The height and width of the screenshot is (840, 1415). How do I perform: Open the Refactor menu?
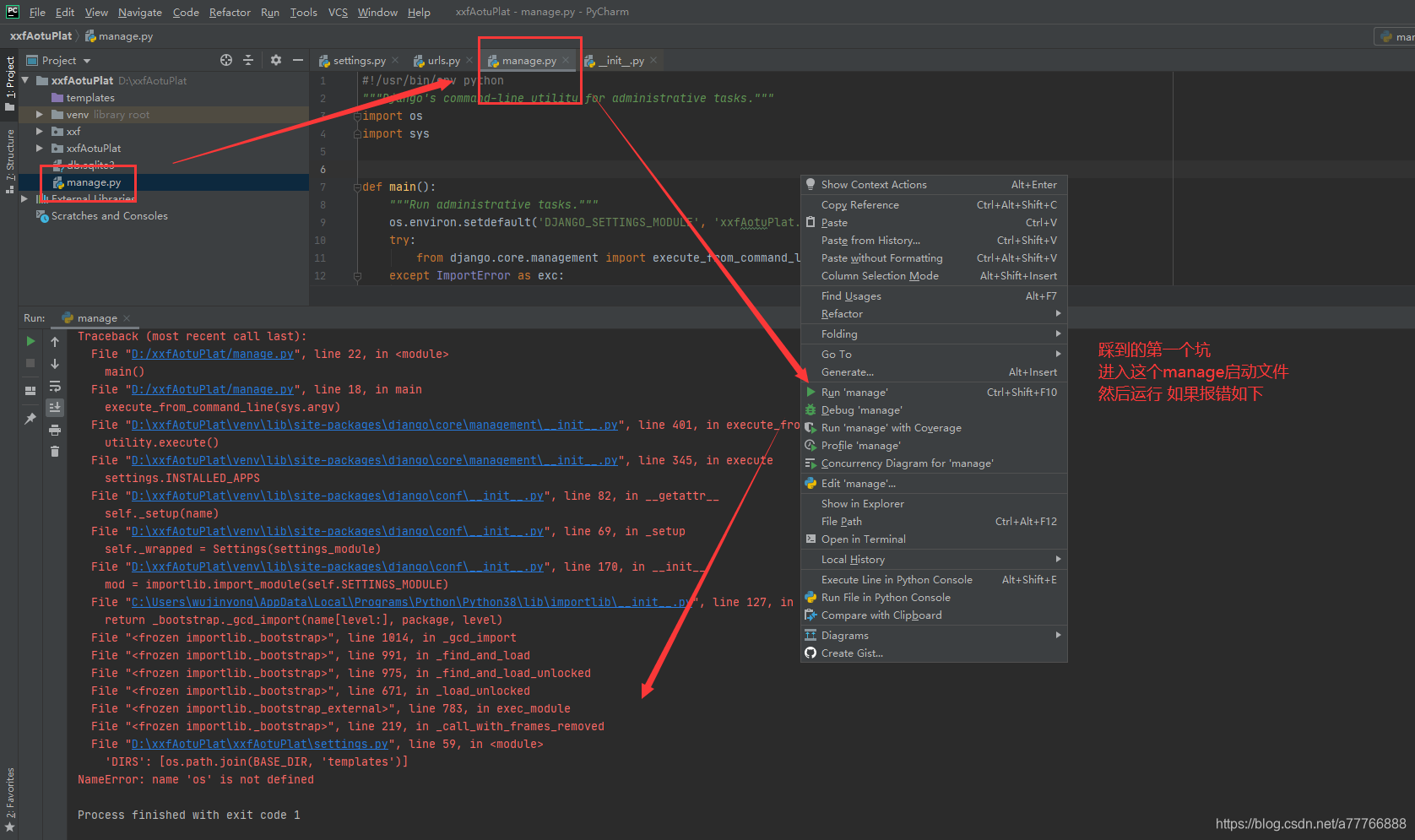click(230, 12)
